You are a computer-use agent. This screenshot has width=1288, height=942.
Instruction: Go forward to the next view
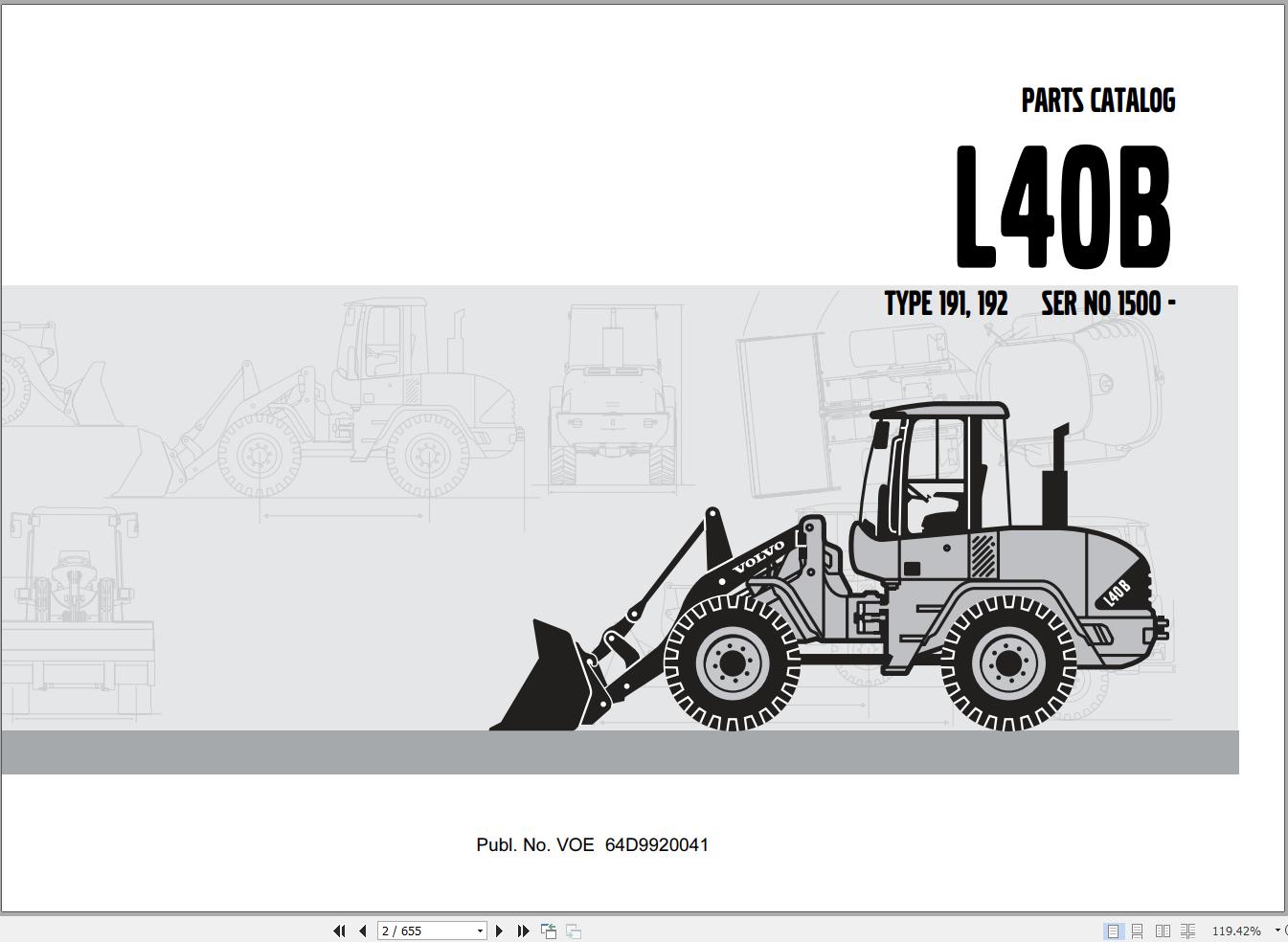coord(573,930)
